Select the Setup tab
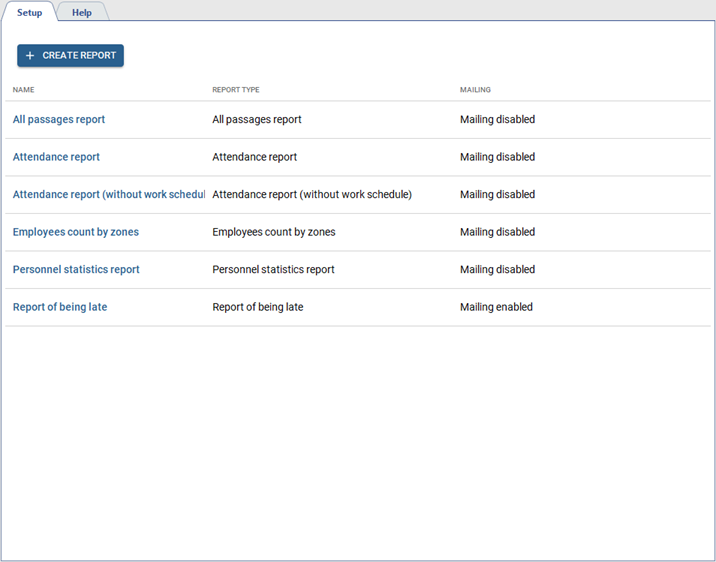The image size is (716, 562). pyautogui.click(x=29, y=13)
